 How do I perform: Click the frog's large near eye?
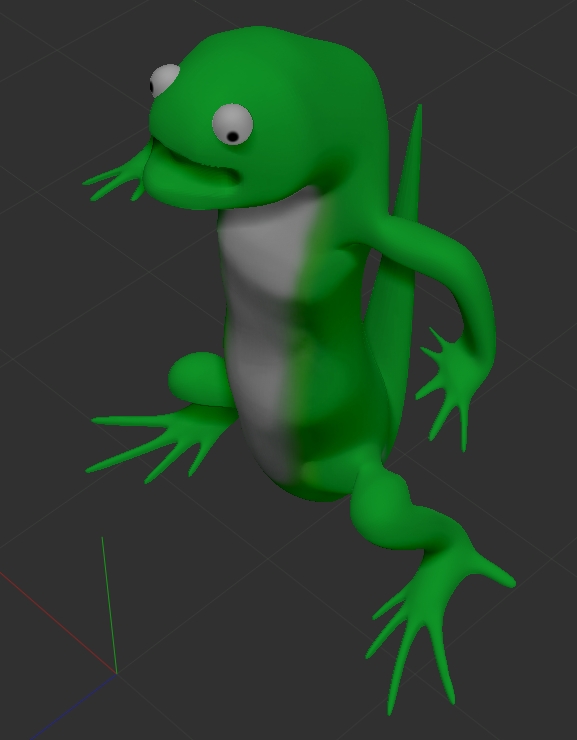(x=233, y=125)
